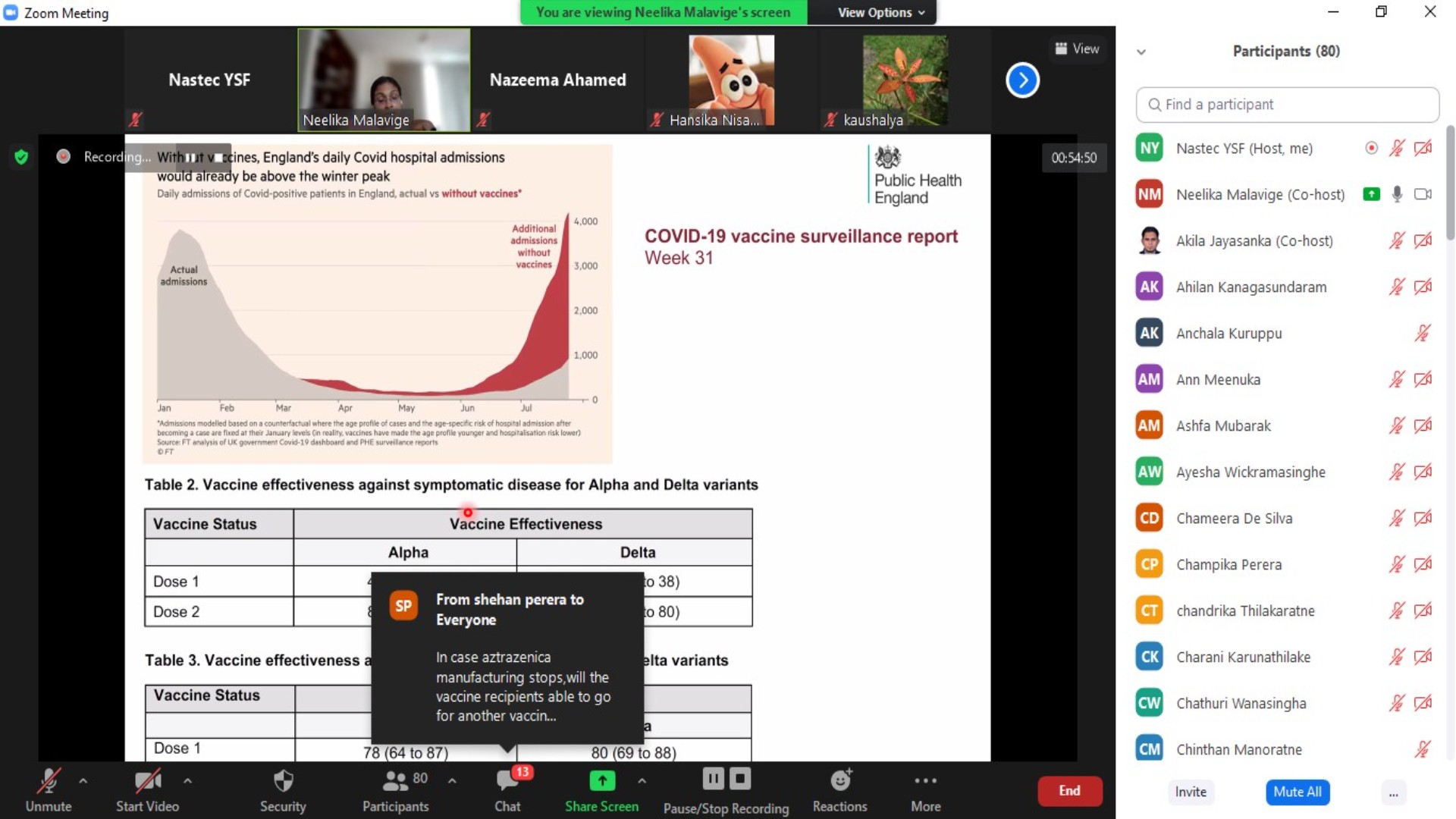Open chat message popup from shehan perera
Screen dimensions: 1456x819
click(x=507, y=657)
